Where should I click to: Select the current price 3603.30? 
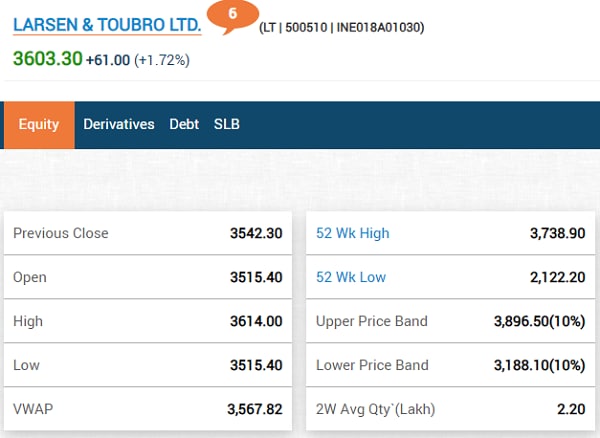[x=48, y=59]
